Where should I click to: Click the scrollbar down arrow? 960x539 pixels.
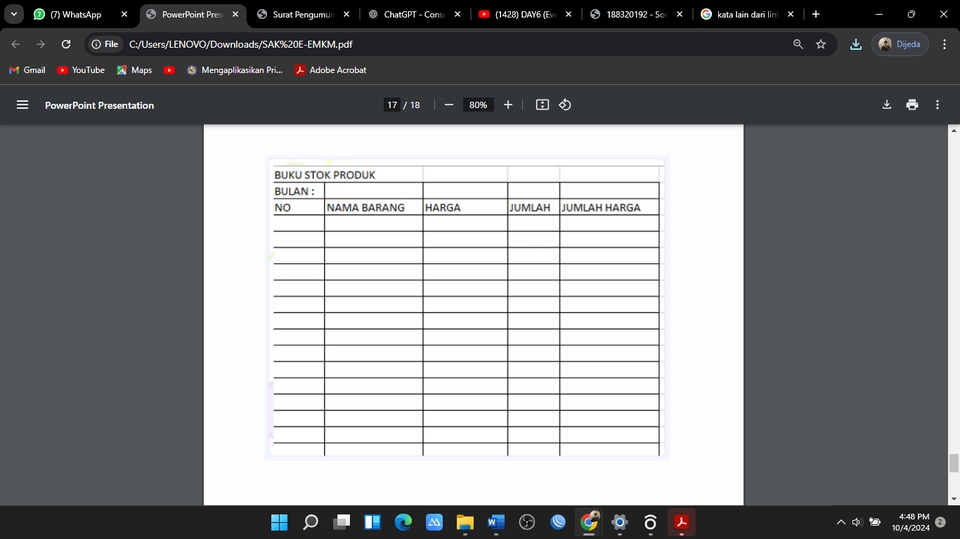pyautogui.click(x=953, y=499)
